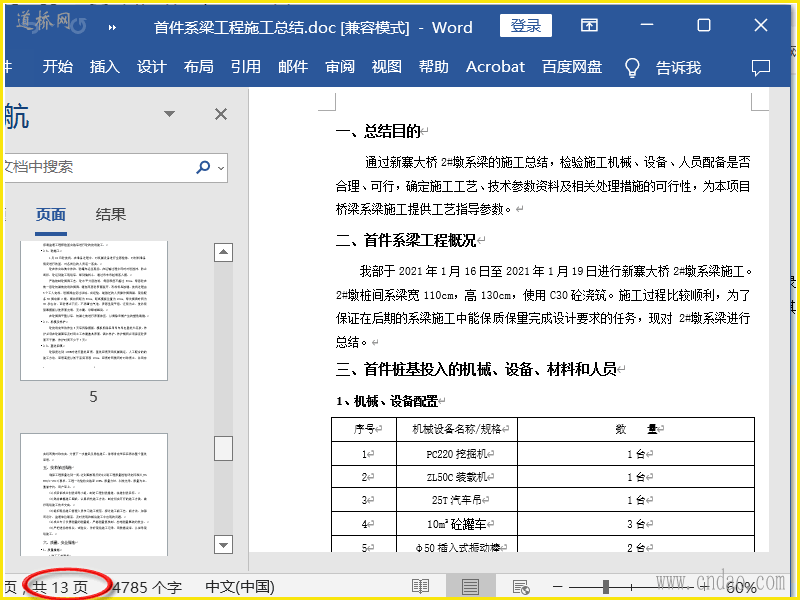Open the 帮助 tab
The image size is (800, 600).
pyautogui.click(x=434, y=67)
